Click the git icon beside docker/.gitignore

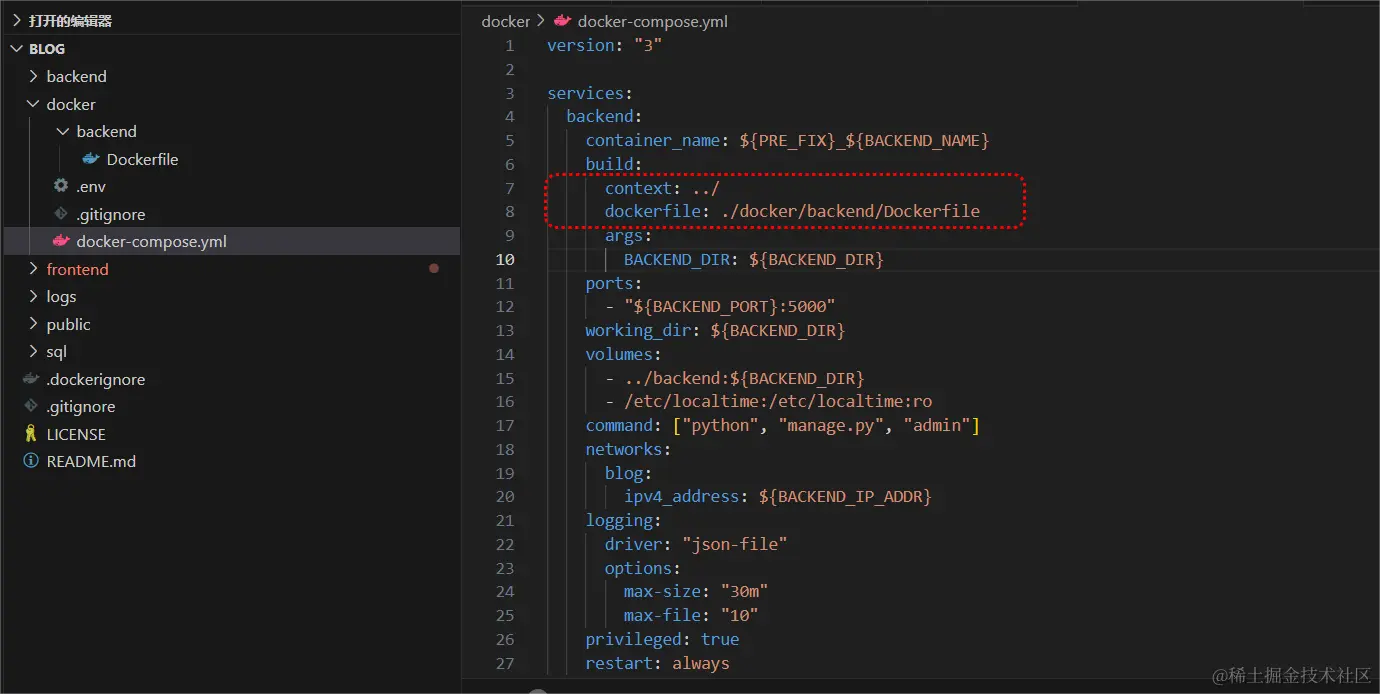click(61, 214)
